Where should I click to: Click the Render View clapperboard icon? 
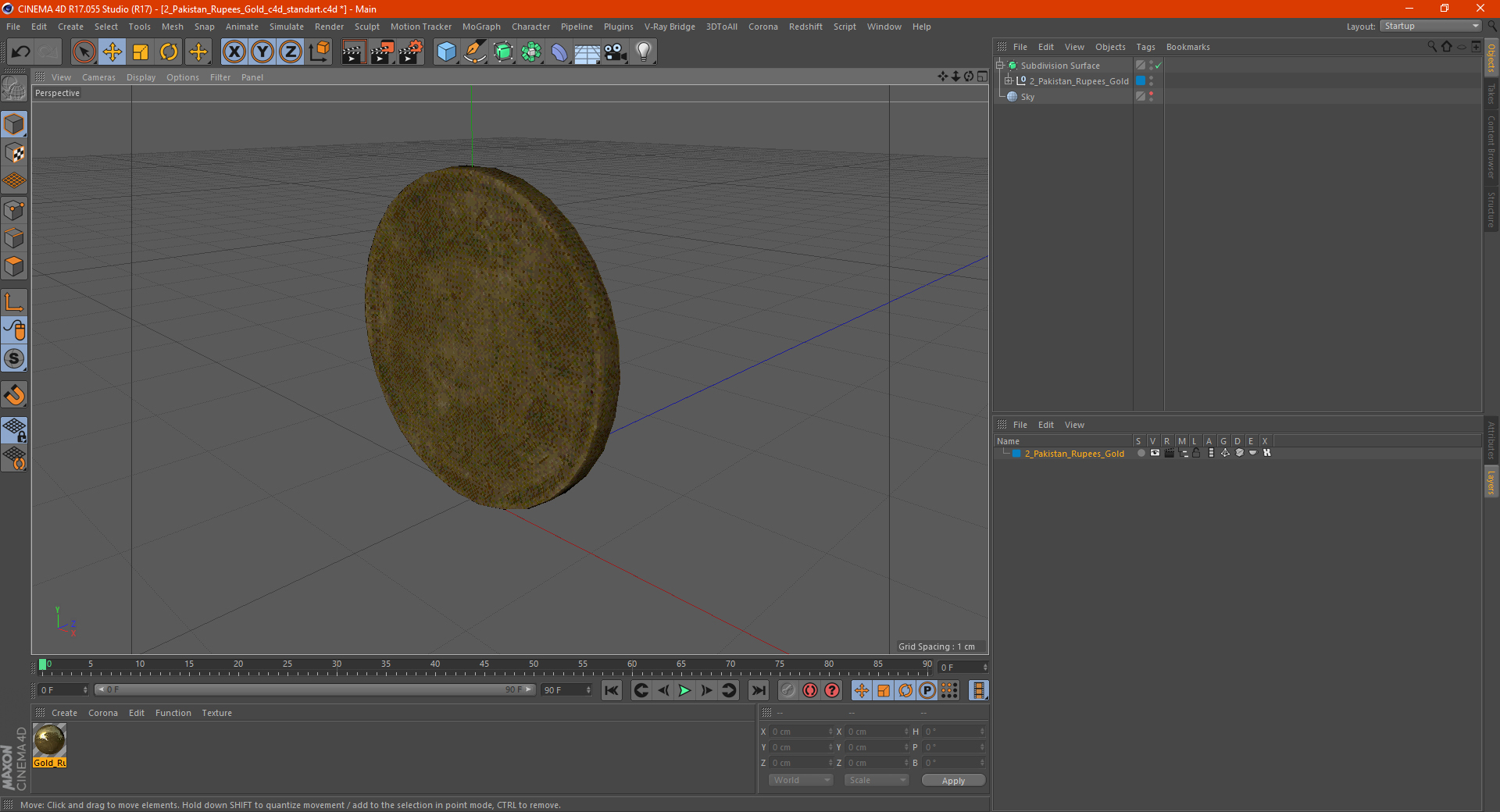353,52
